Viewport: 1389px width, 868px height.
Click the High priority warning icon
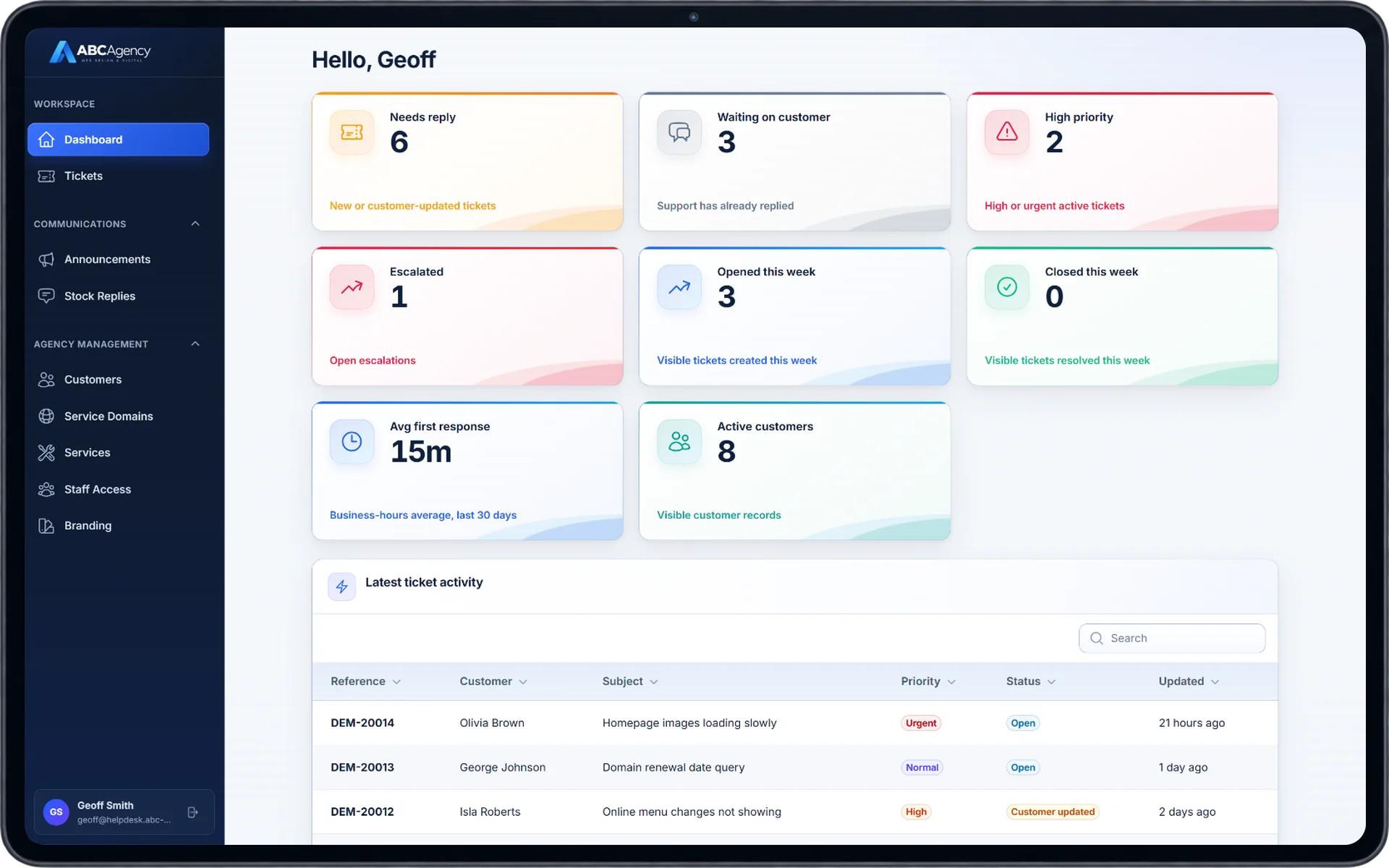point(1006,132)
